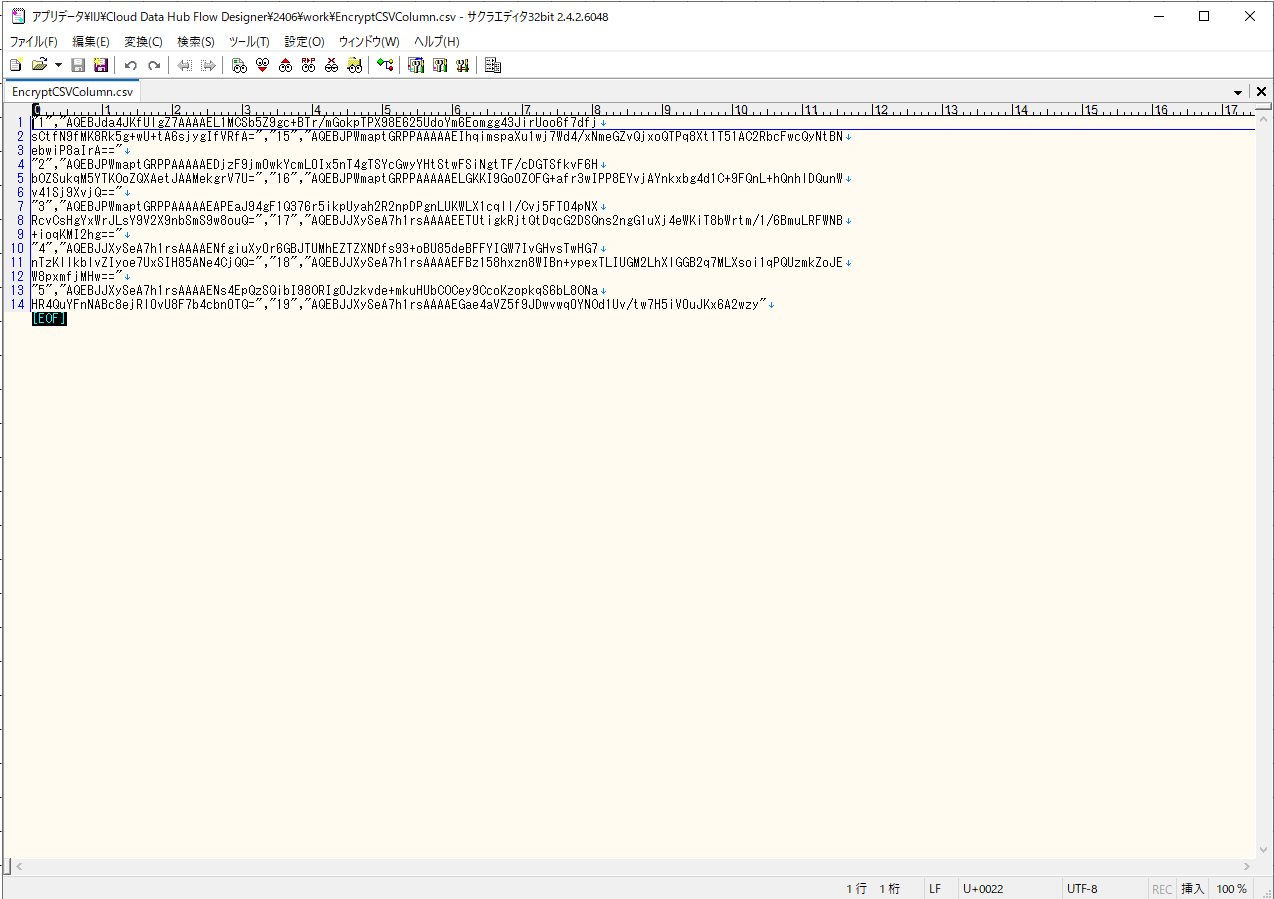Click the horizontal scrollbar right arrow
Viewport: 1274px width, 899px height.
coord(1247,866)
